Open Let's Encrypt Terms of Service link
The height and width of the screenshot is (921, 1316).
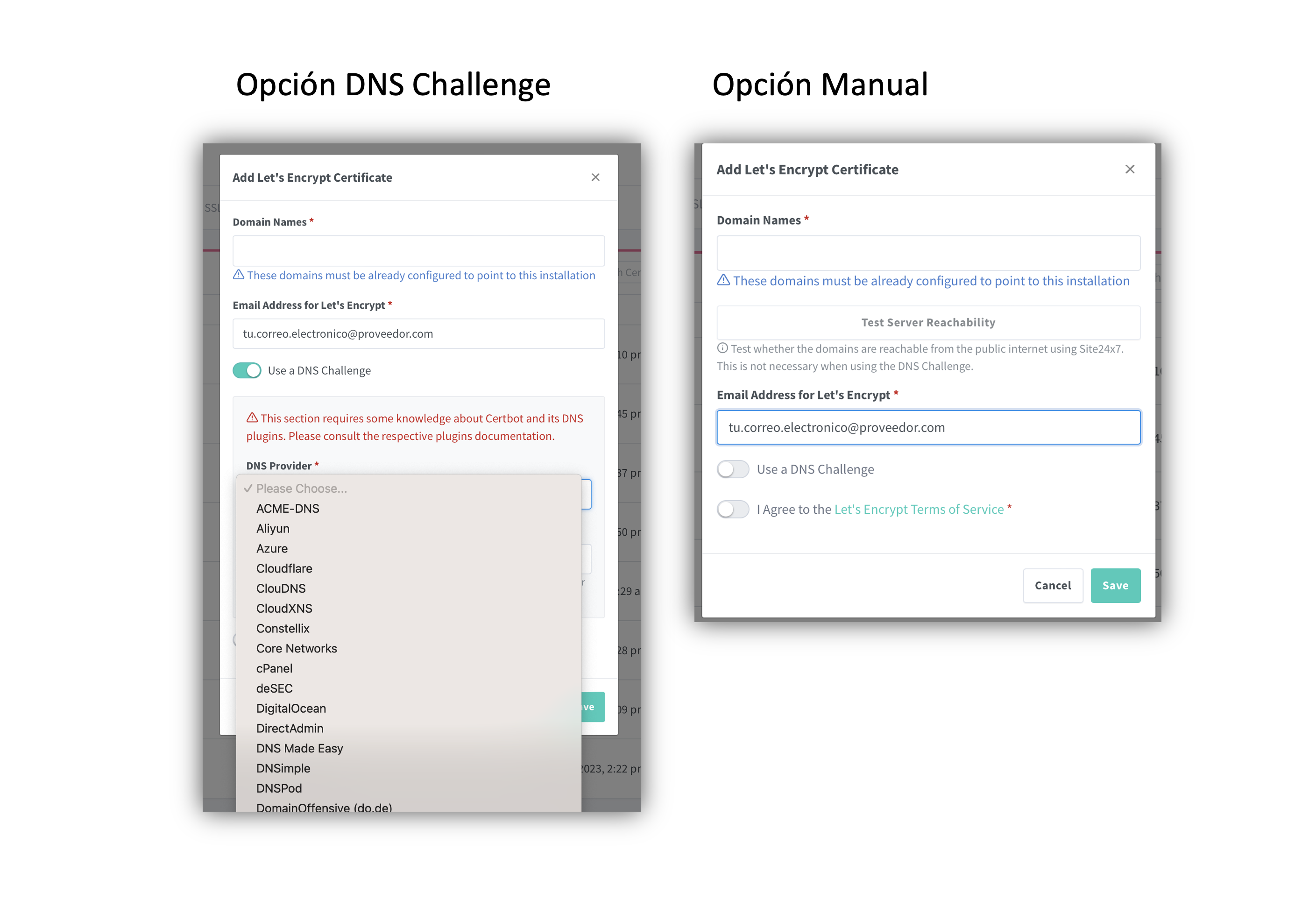pyautogui.click(x=919, y=510)
